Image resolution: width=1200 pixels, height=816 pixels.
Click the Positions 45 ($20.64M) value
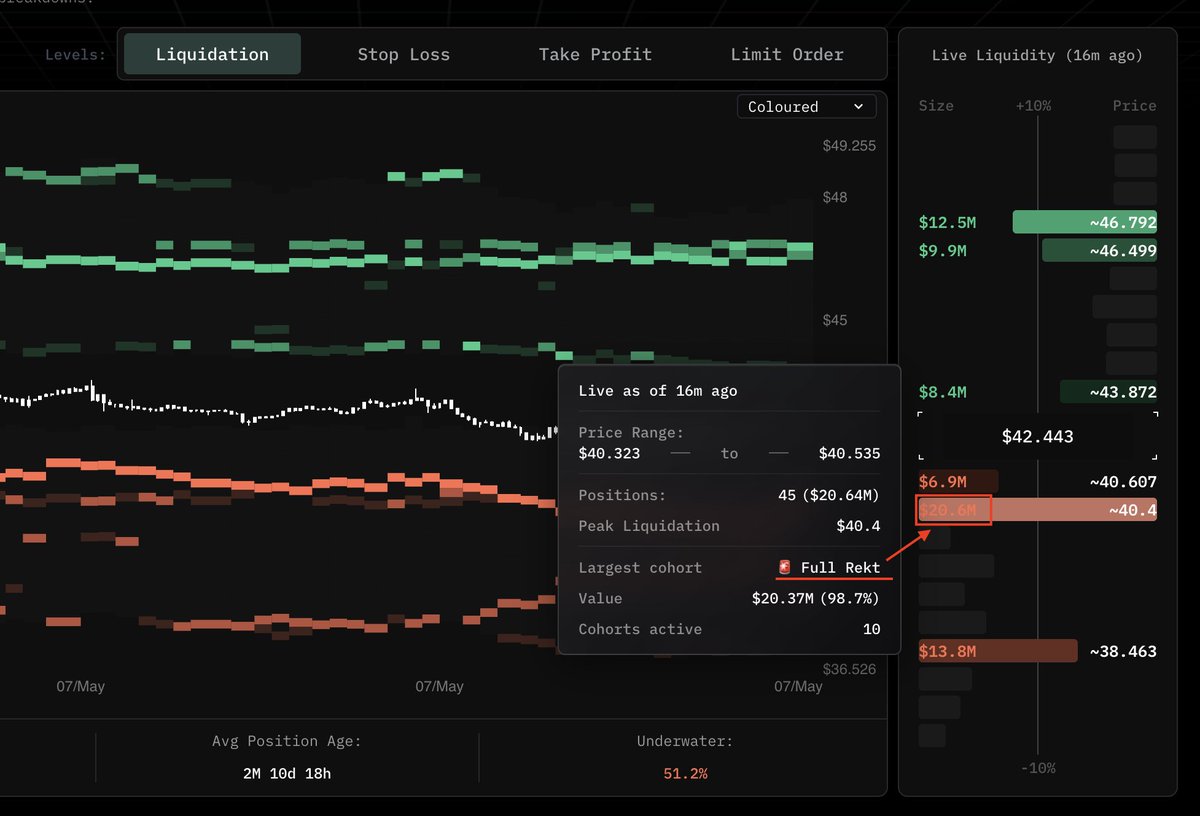829,495
